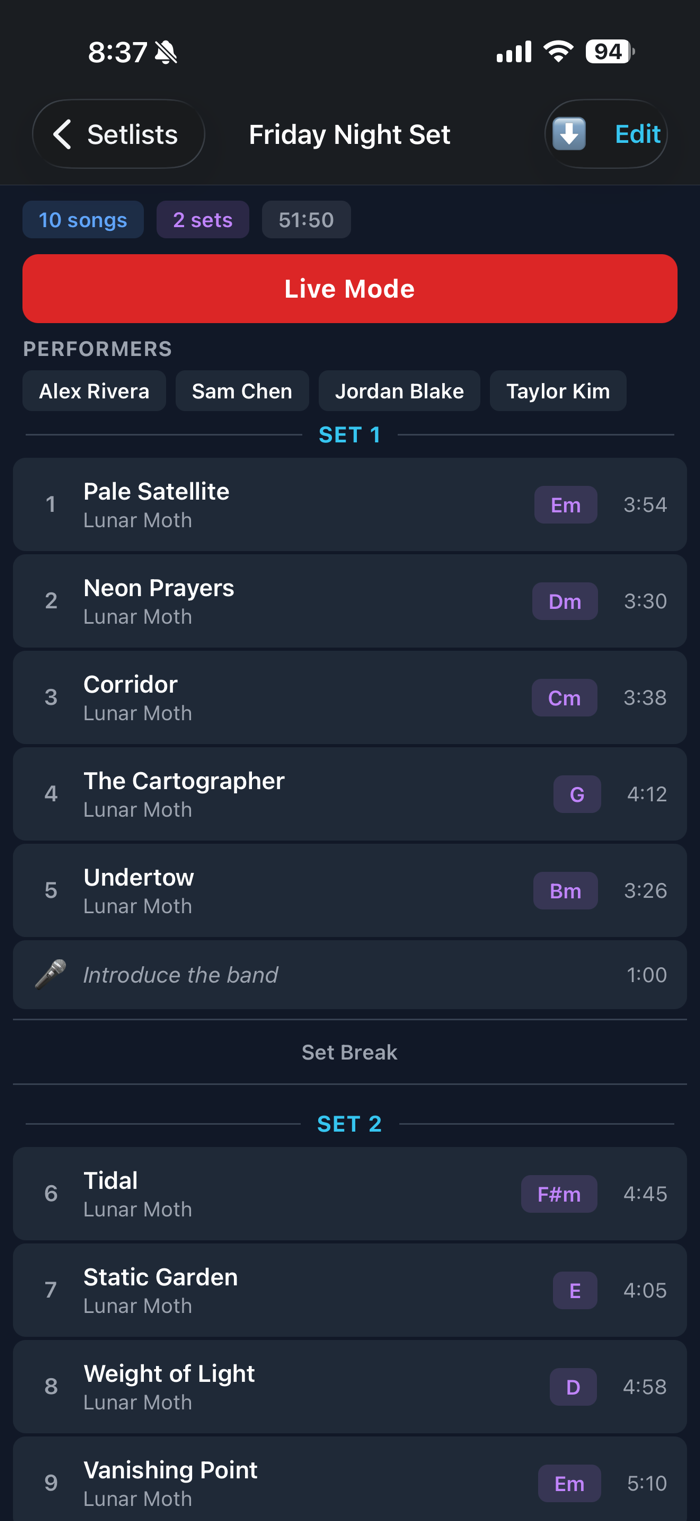The height and width of the screenshot is (1521, 700).
Task: Tap the Em key badge on Pale Satellite
Action: click(565, 505)
